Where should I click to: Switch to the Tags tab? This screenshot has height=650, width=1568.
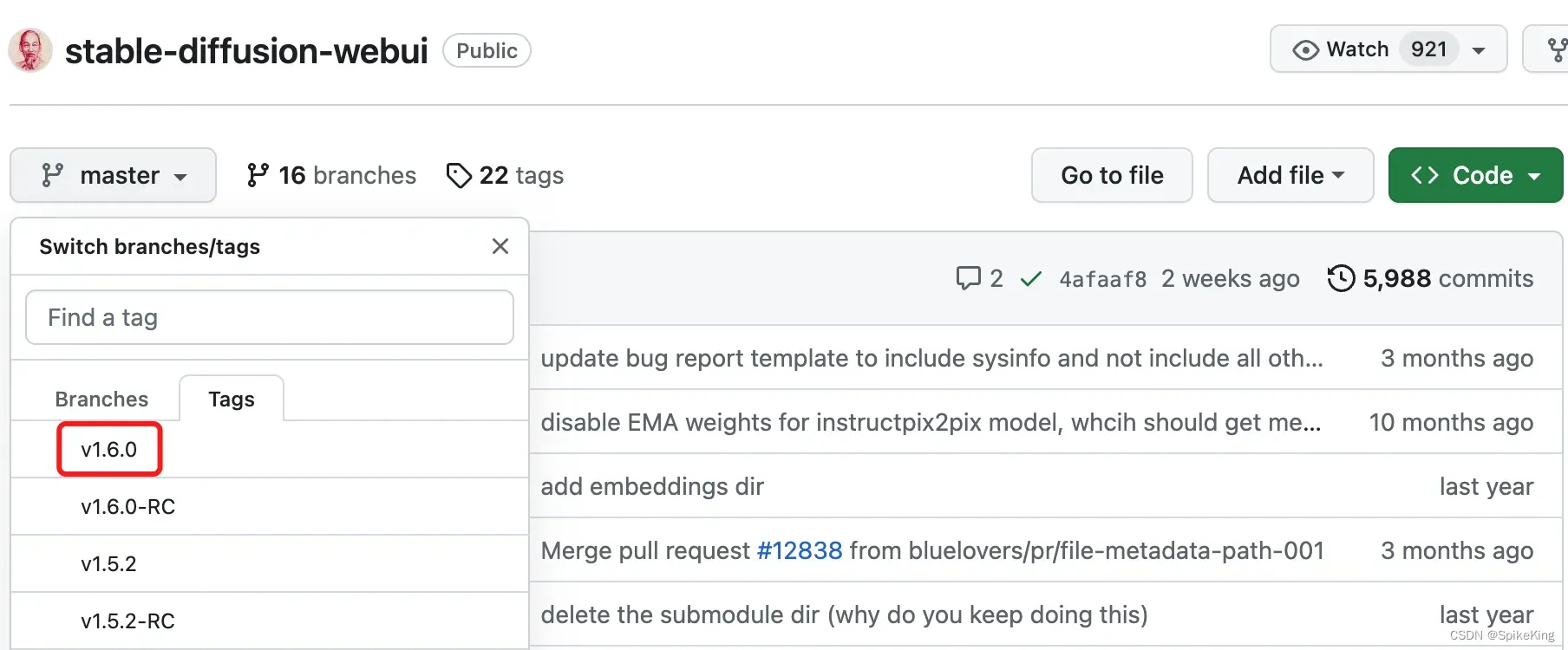232,399
